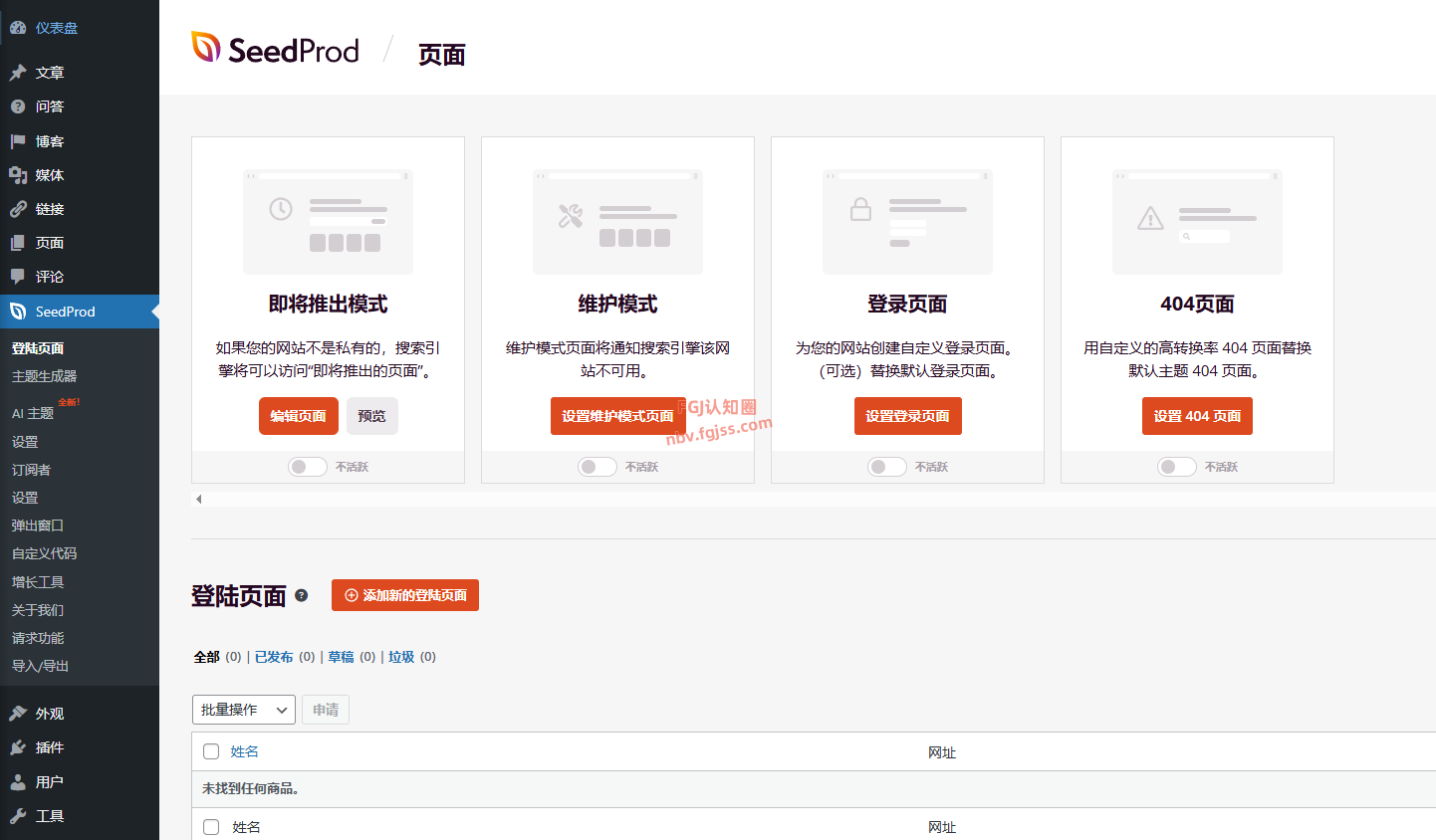This screenshot has height=840, width=1436.
Task: Click the SeedProd leaf icon in sidebar
Action: [18, 312]
